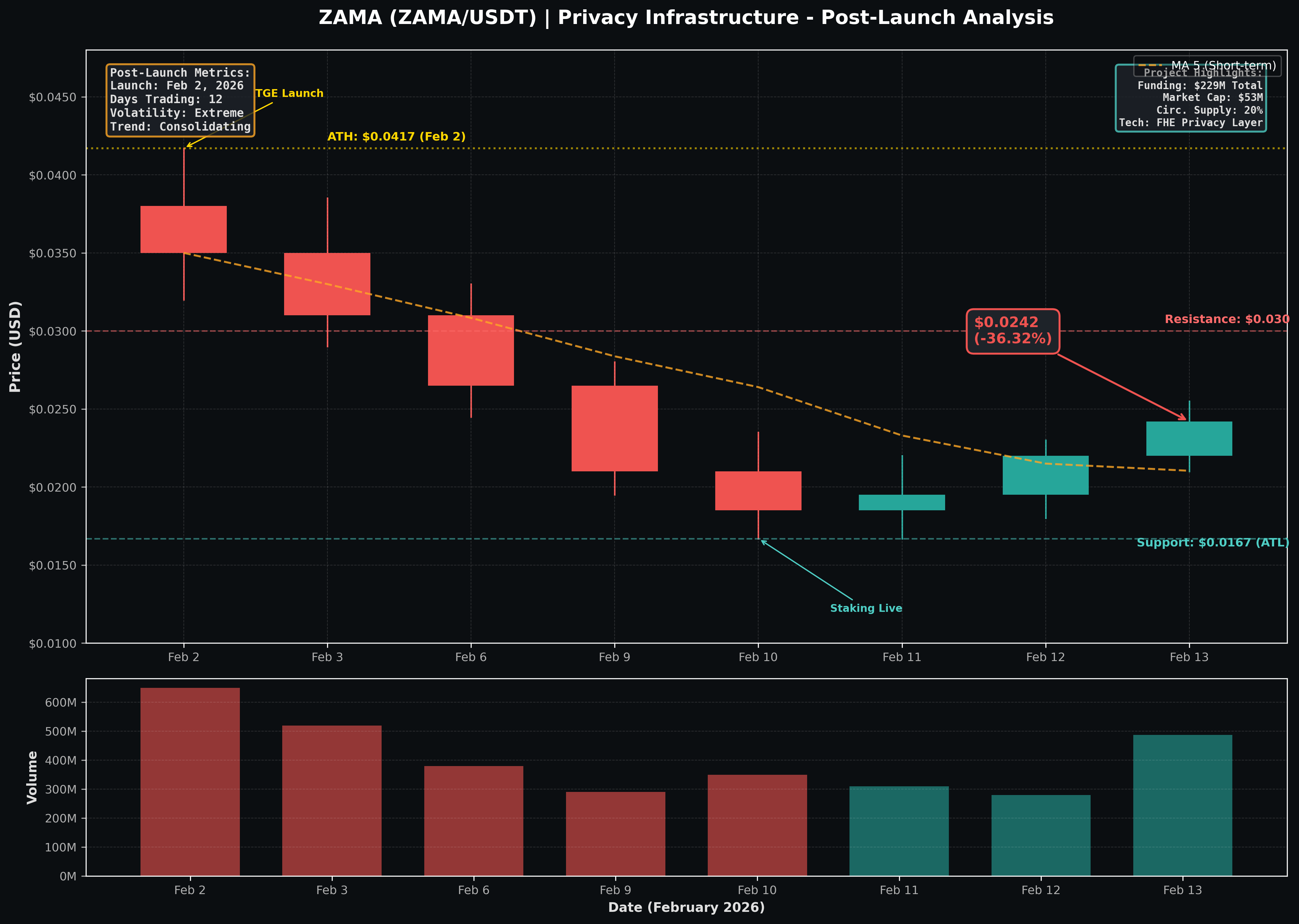Click the Feb 11 small green candlestick

(901, 502)
